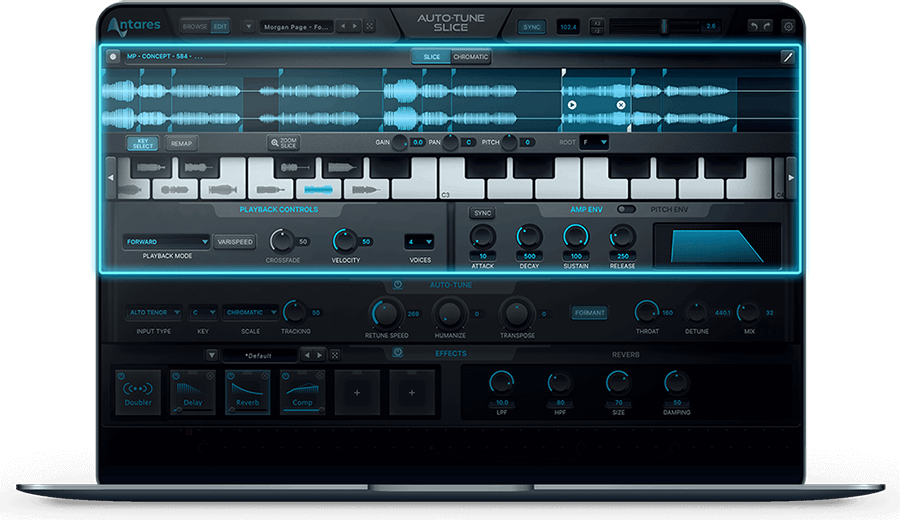Image resolution: width=900 pixels, height=520 pixels.
Task: Next effects preset arrow
Action: pyautogui.click(x=320, y=355)
